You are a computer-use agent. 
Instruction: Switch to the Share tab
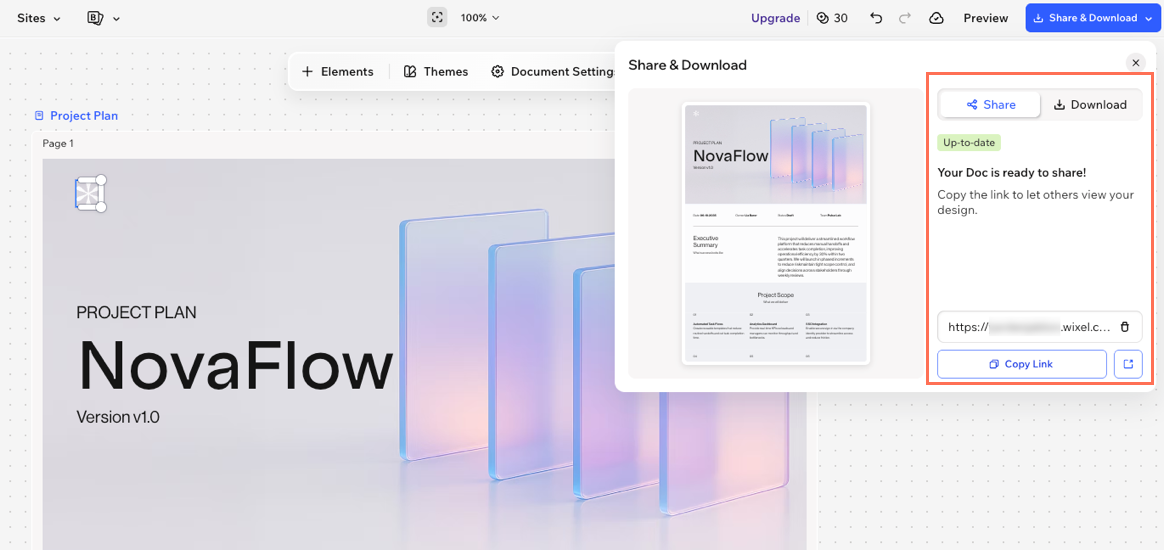coord(991,105)
